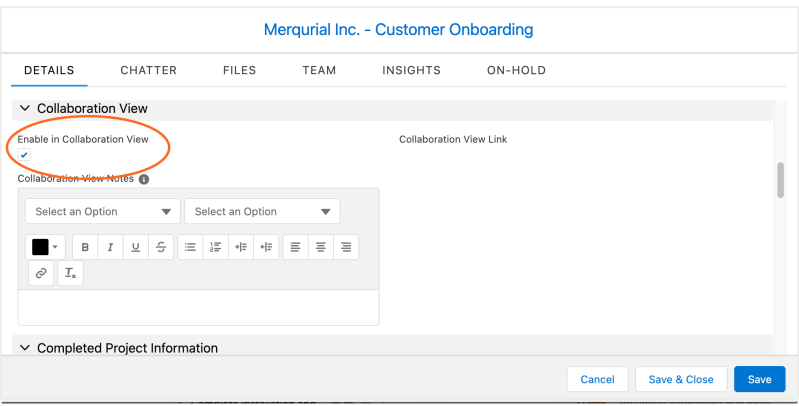Image resolution: width=799 pixels, height=406 pixels.
Task: Align text right
Action: click(x=346, y=247)
